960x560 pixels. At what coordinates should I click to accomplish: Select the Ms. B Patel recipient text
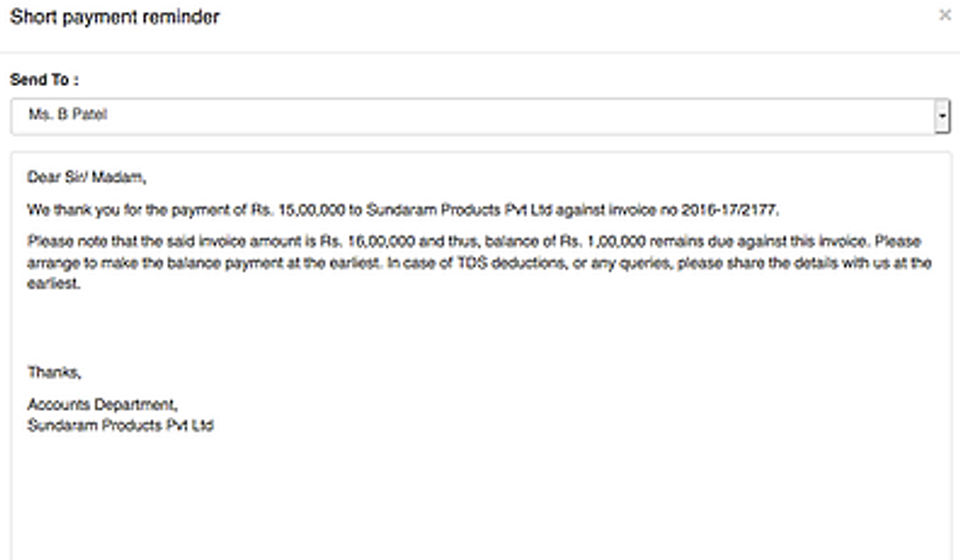click(68, 114)
